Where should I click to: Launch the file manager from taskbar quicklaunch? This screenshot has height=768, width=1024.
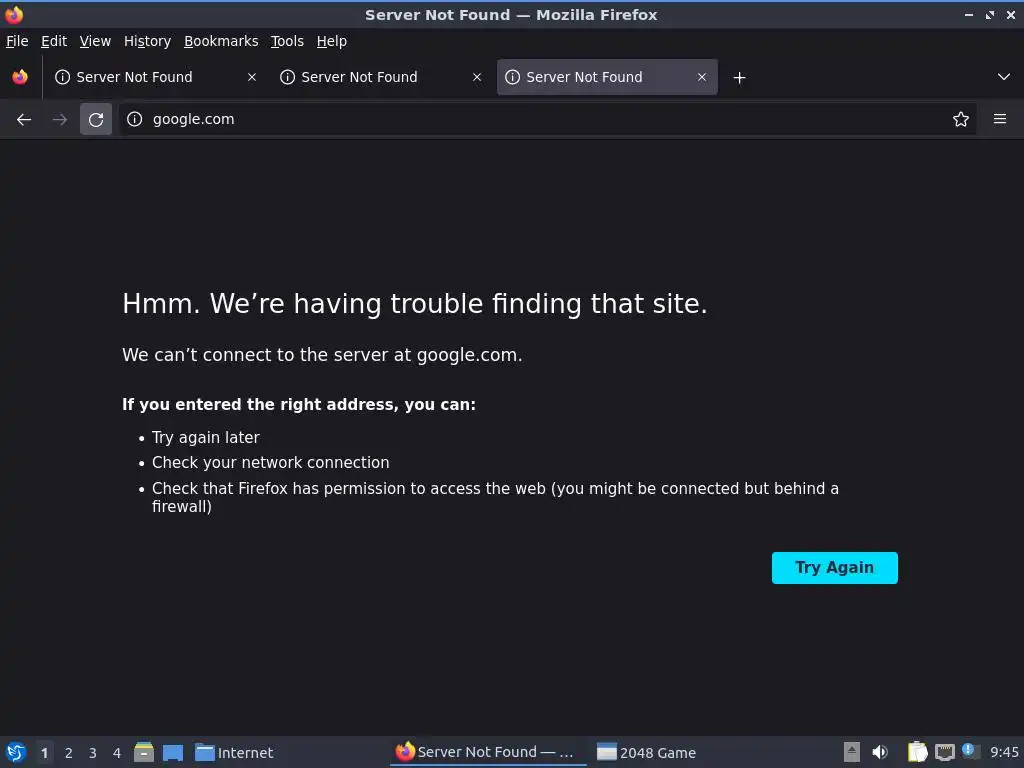[144, 752]
